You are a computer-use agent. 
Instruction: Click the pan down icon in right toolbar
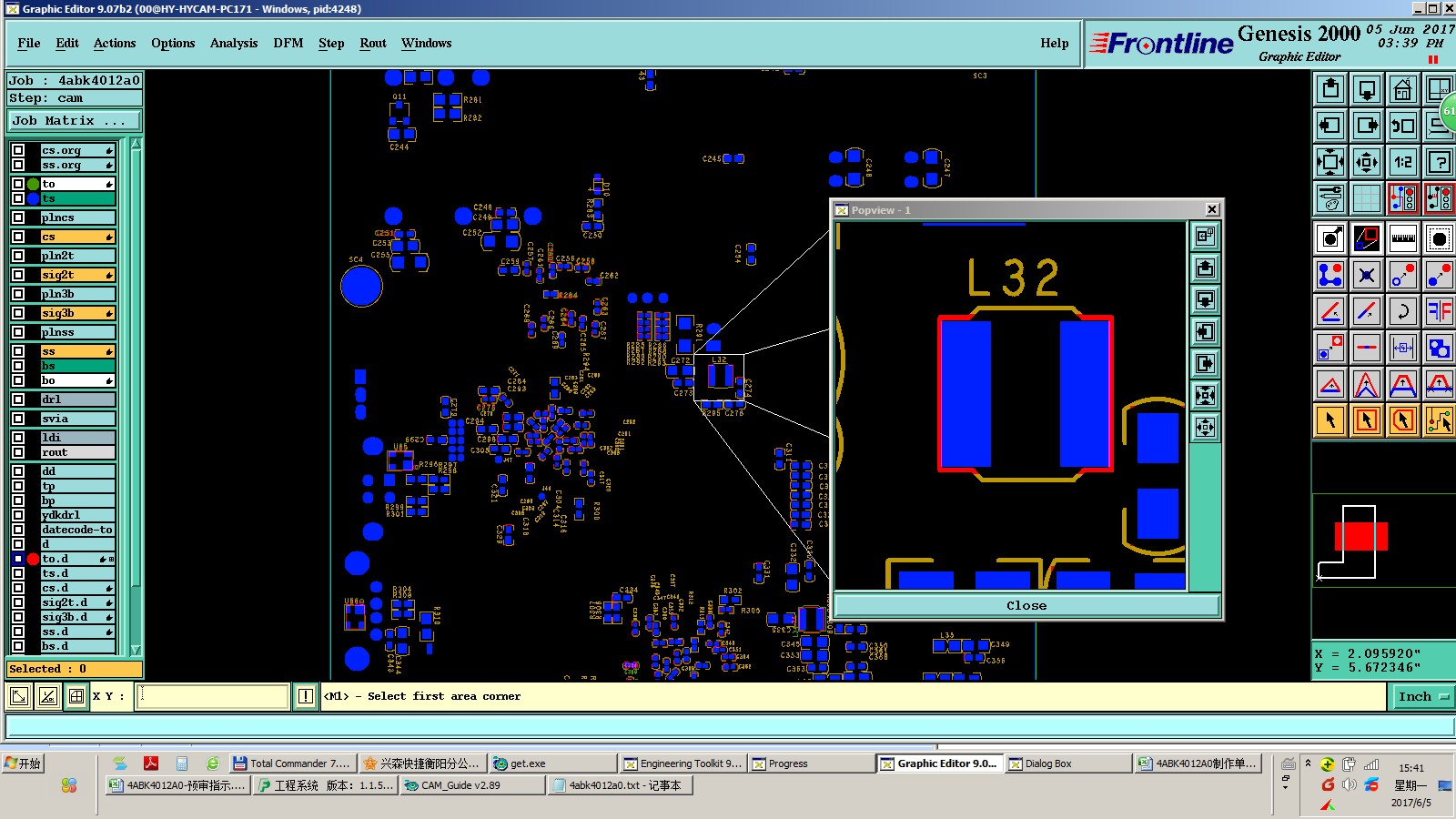(1367, 89)
